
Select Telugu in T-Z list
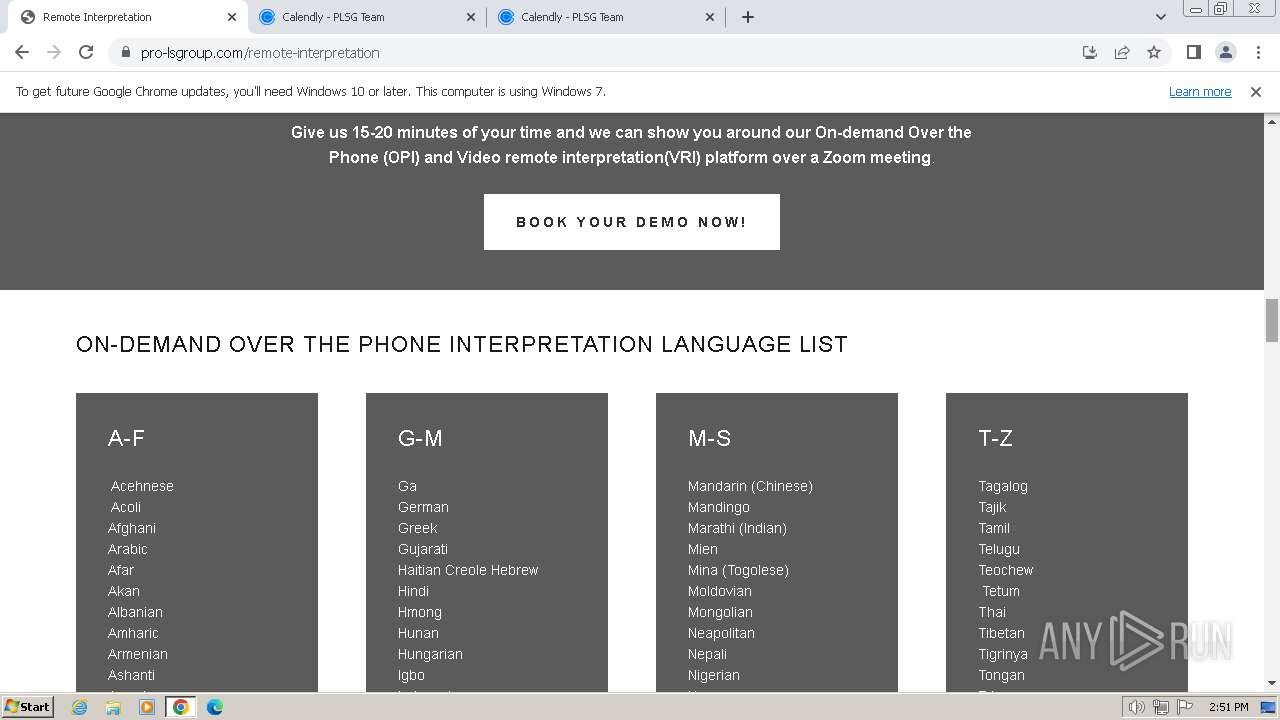[x=999, y=549]
